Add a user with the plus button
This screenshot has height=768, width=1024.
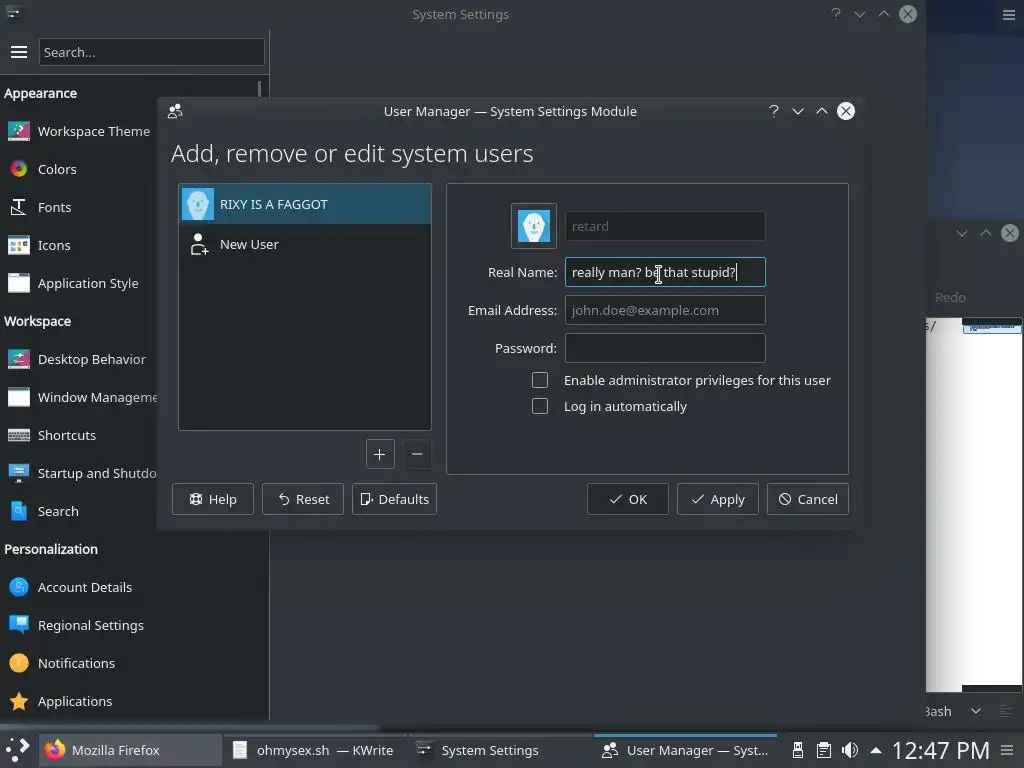click(x=380, y=454)
